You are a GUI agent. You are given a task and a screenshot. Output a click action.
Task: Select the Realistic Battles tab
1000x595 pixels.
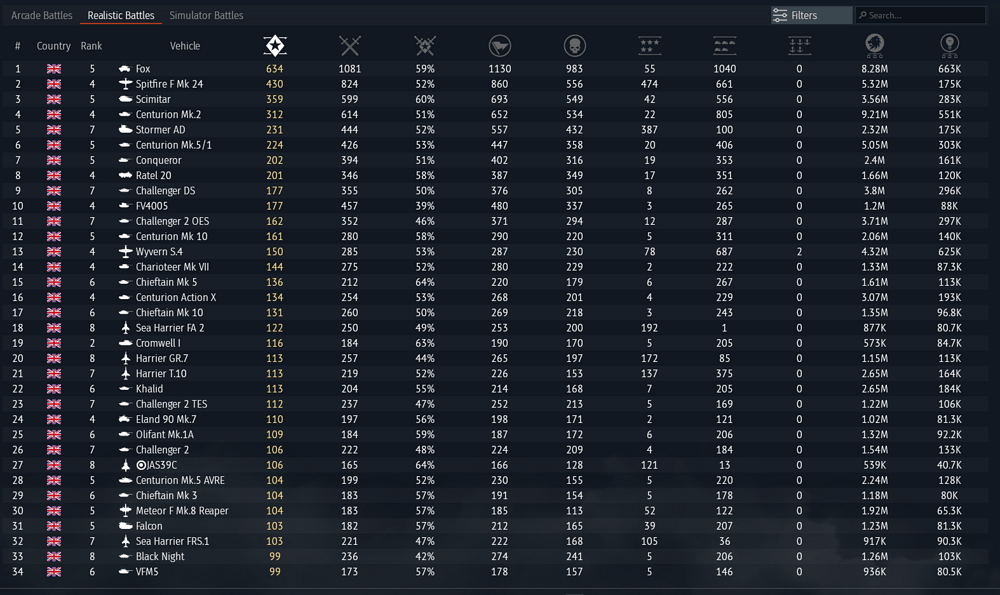(120, 16)
